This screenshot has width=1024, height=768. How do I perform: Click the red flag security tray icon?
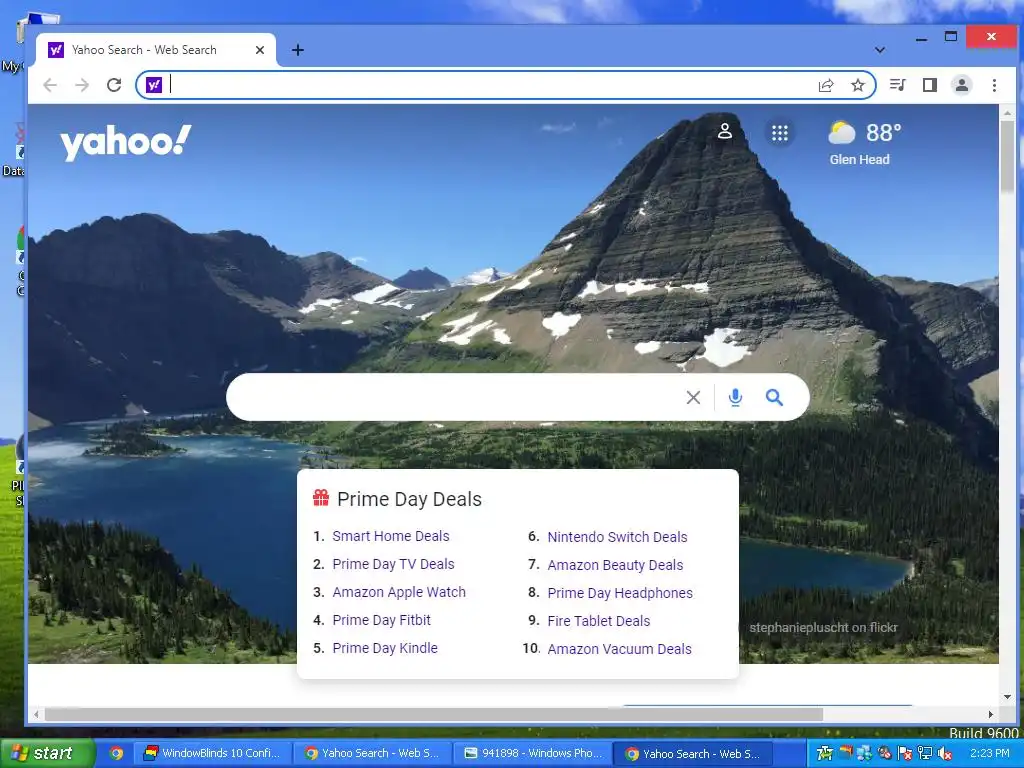point(905,754)
